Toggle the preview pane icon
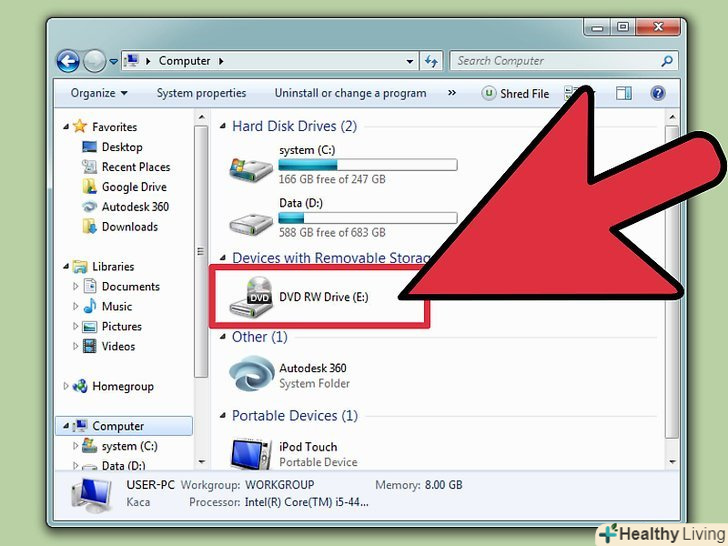 [624, 93]
